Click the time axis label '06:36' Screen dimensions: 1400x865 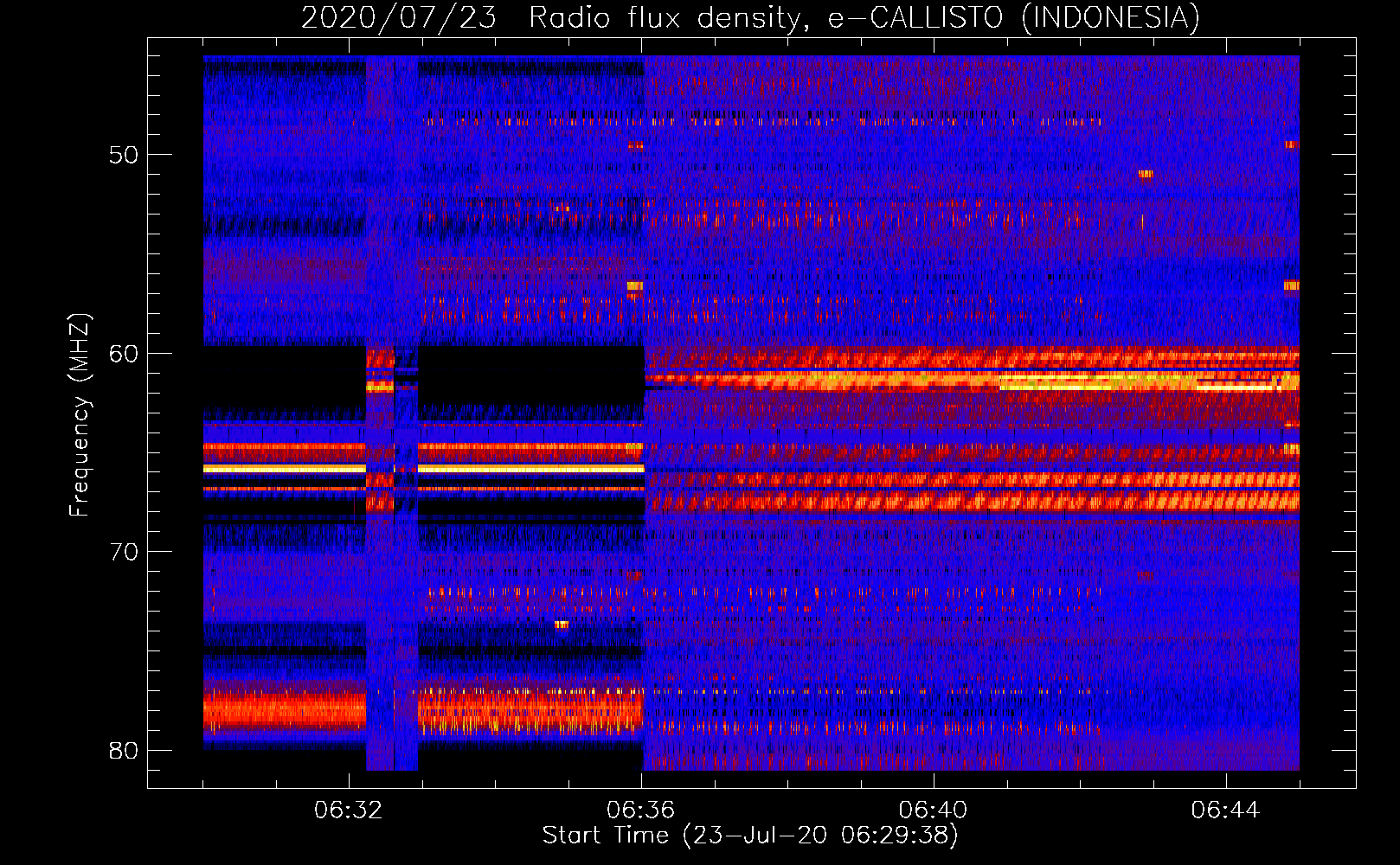click(x=640, y=811)
